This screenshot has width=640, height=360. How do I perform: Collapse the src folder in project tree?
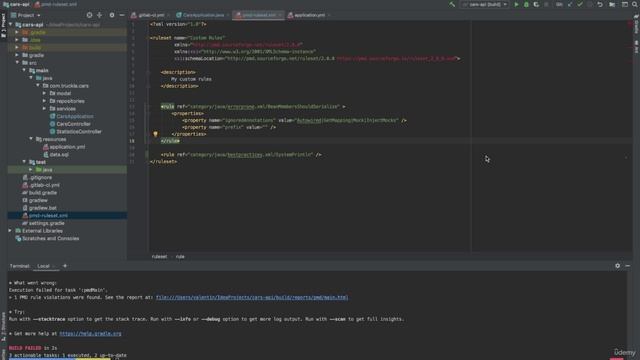(17, 63)
